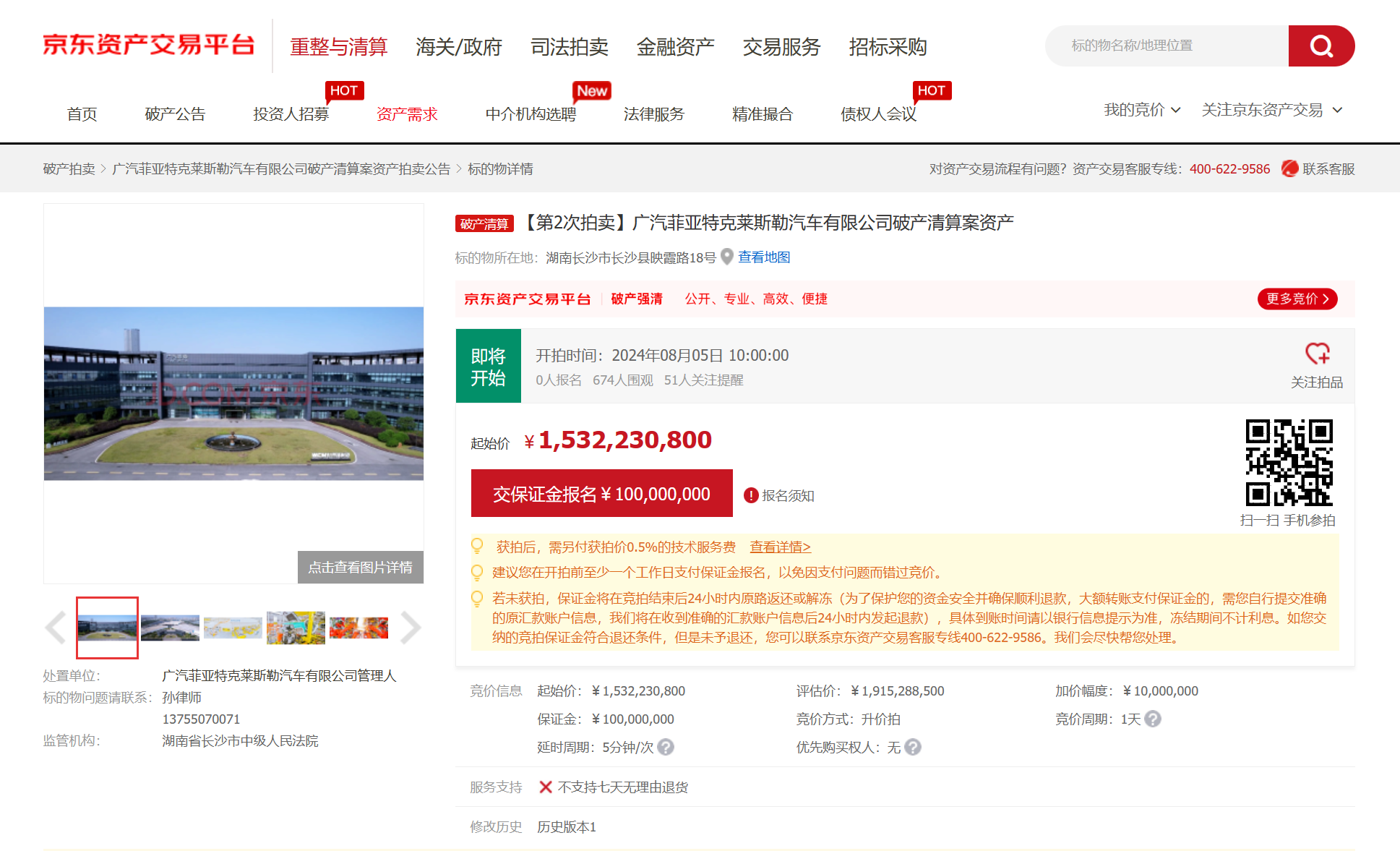This screenshot has width=1400, height=851.
Task: Open 法律服务 menu item
Action: pyautogui.click(x=654, y=114)
